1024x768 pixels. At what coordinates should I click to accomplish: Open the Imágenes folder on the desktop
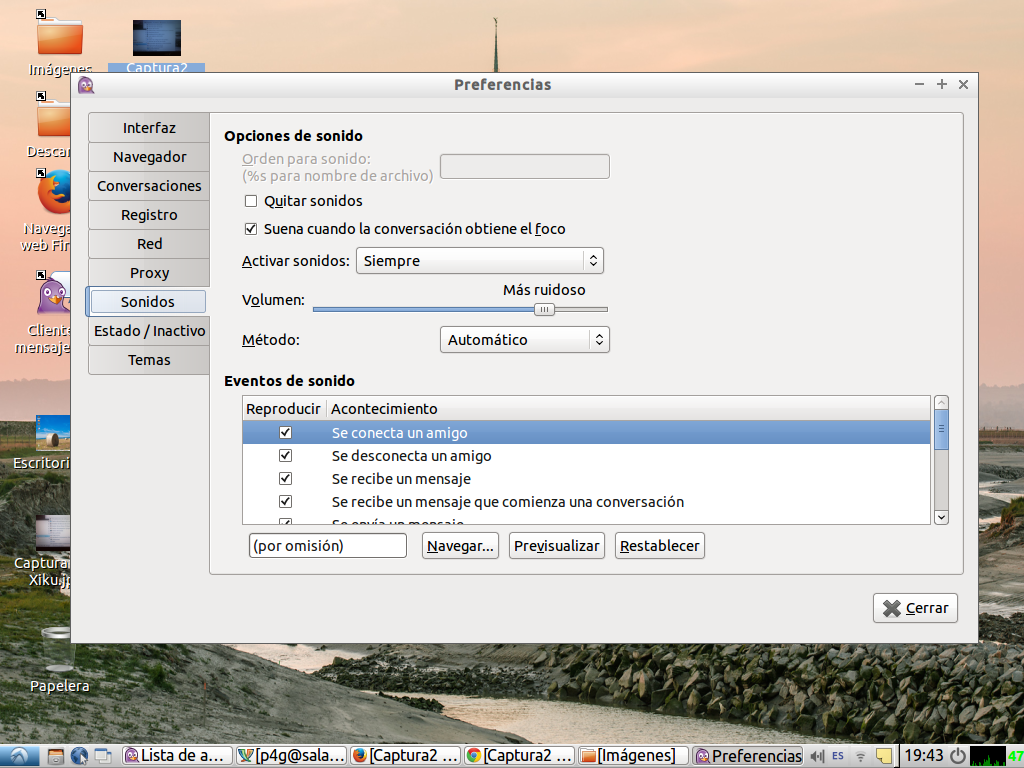(x=59, y=38)
